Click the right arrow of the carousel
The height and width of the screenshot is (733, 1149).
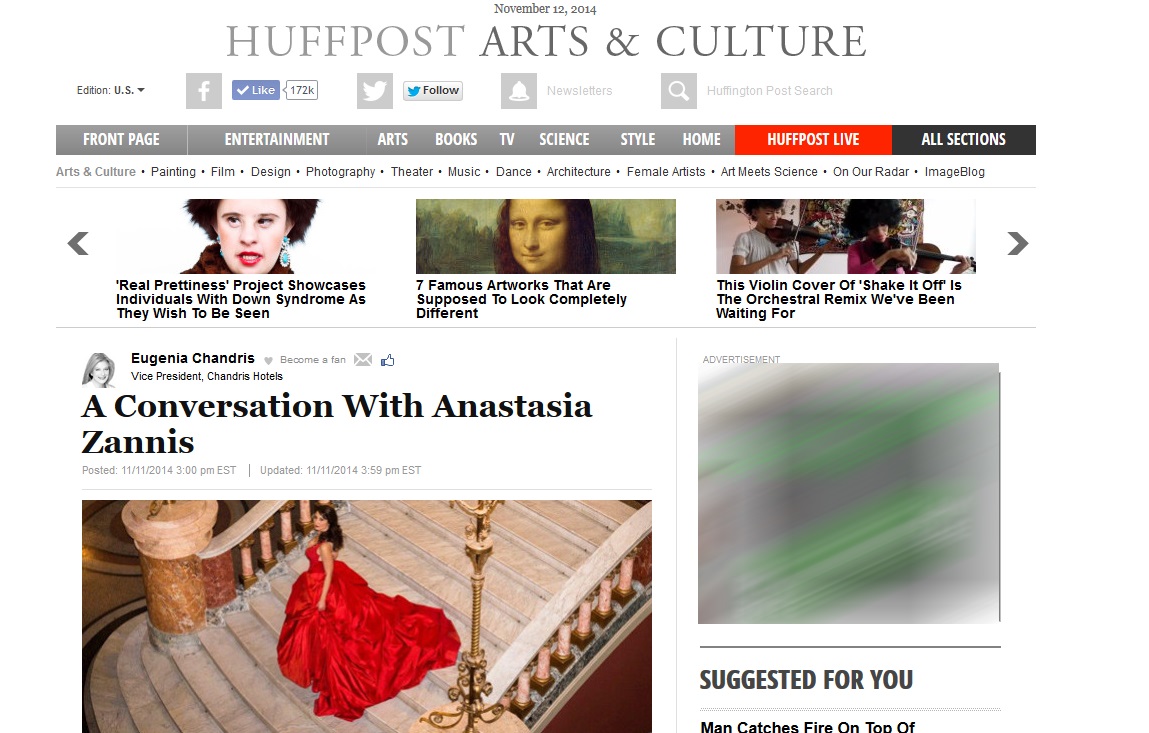(1017, 243)
